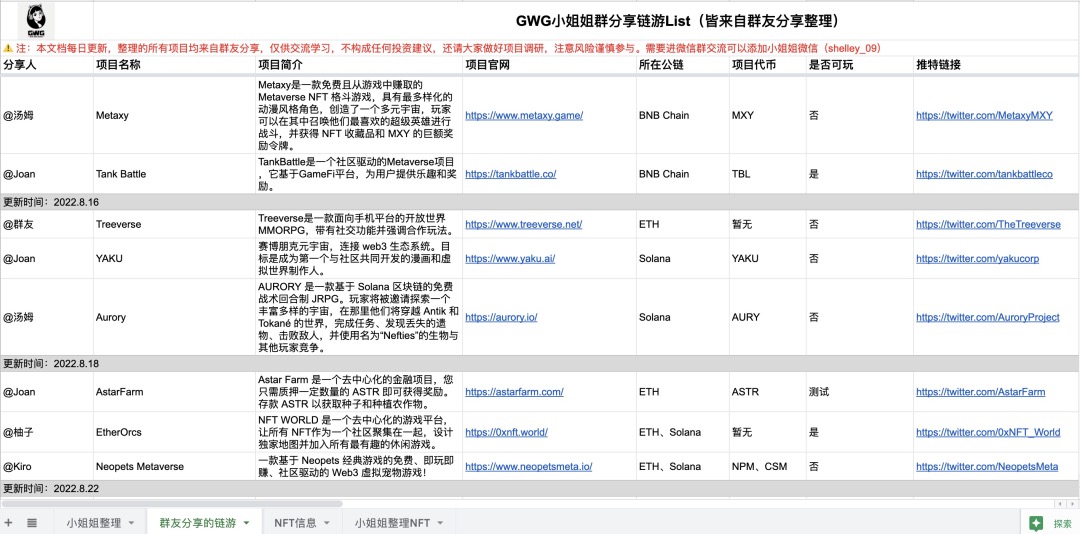Open the metaxy.game website link
The image size is (1080, 534).
[x=524, y=116]
